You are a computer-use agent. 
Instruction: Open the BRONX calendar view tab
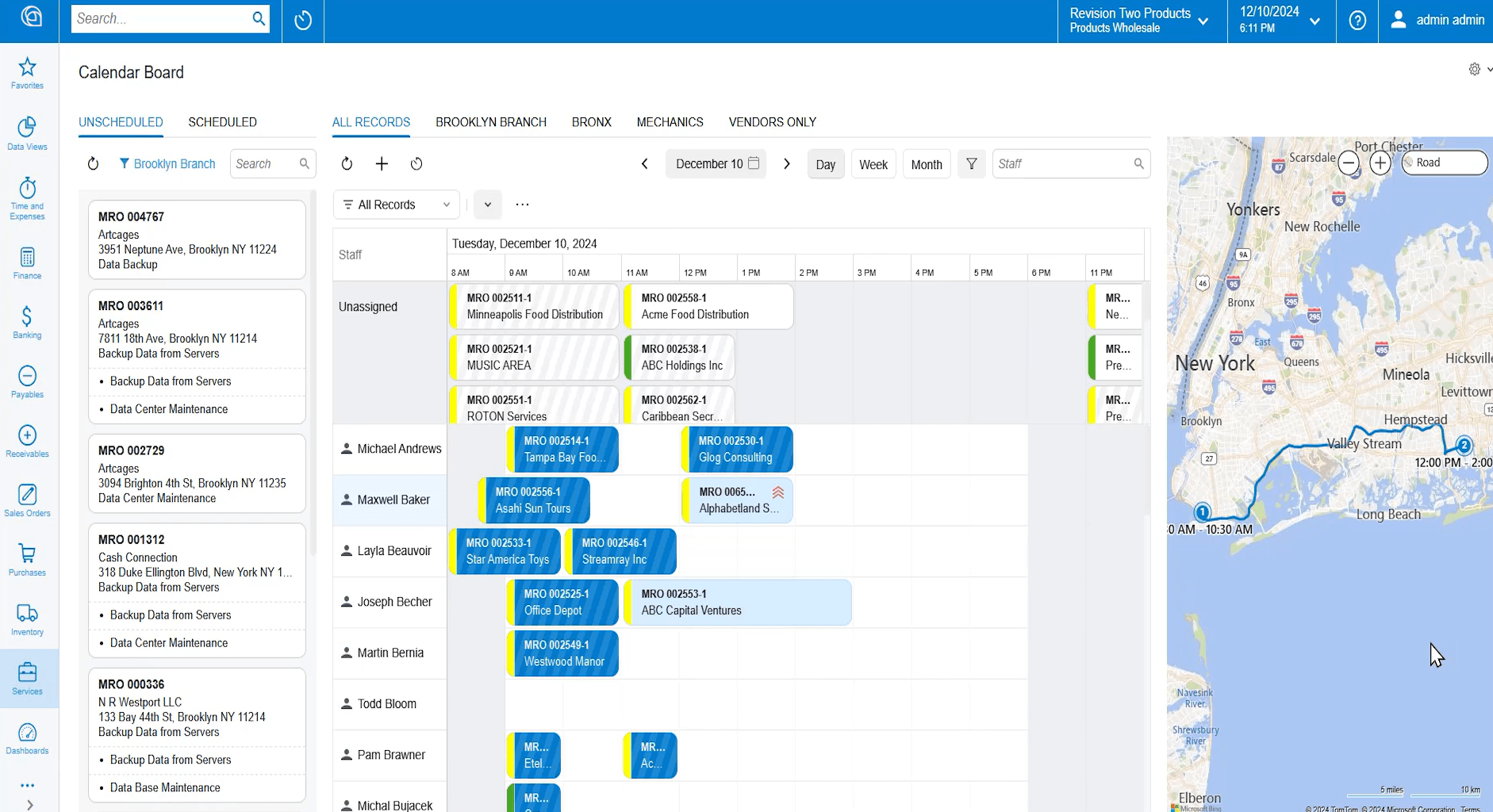tap(591, 121)
